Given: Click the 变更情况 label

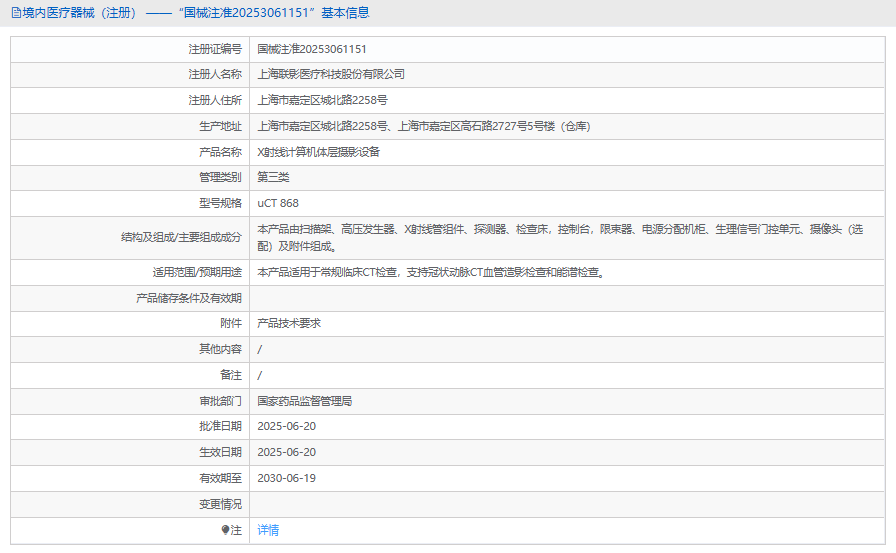Looking at the screenshot, I should (x=221, y=504).
